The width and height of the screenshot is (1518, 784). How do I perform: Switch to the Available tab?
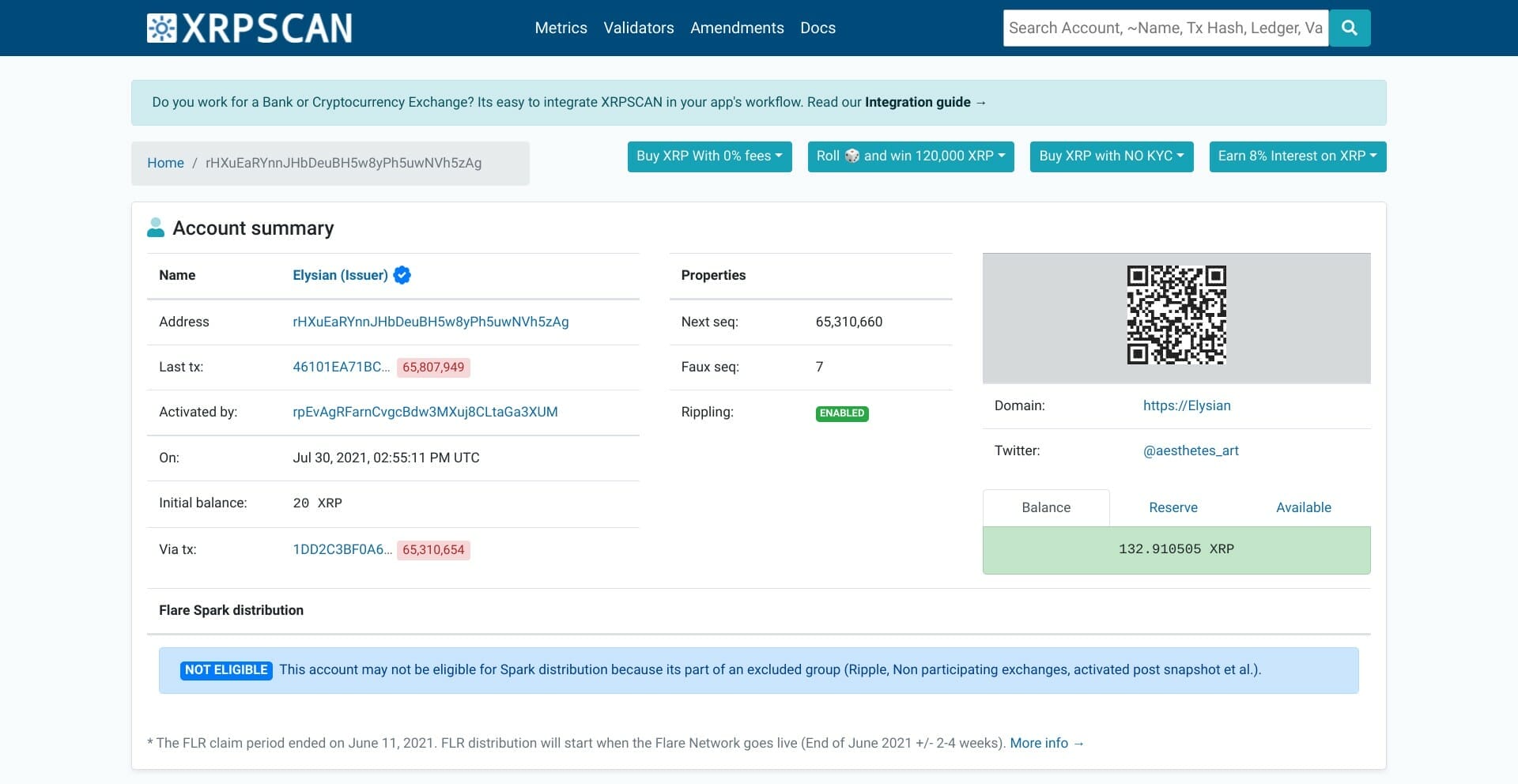tap(1304, 507)
